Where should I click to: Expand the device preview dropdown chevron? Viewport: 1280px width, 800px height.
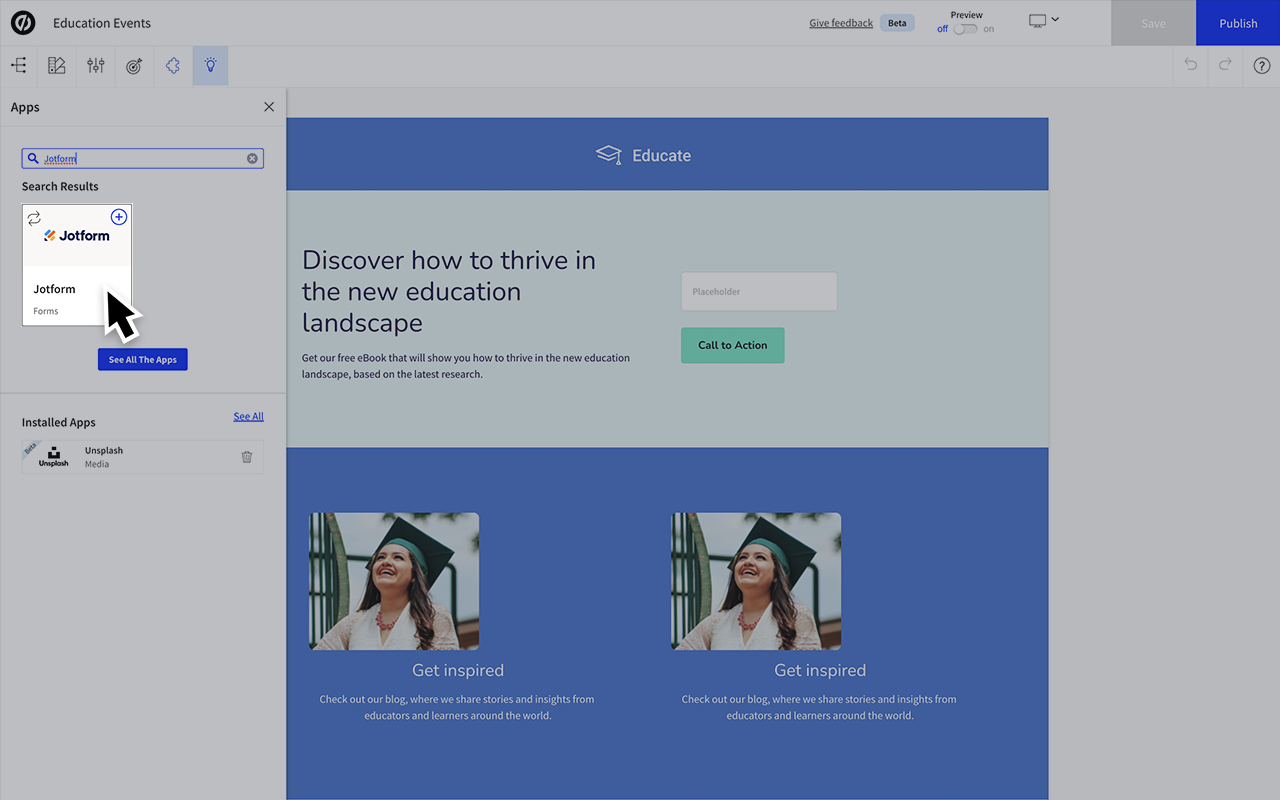(1055, 19)
